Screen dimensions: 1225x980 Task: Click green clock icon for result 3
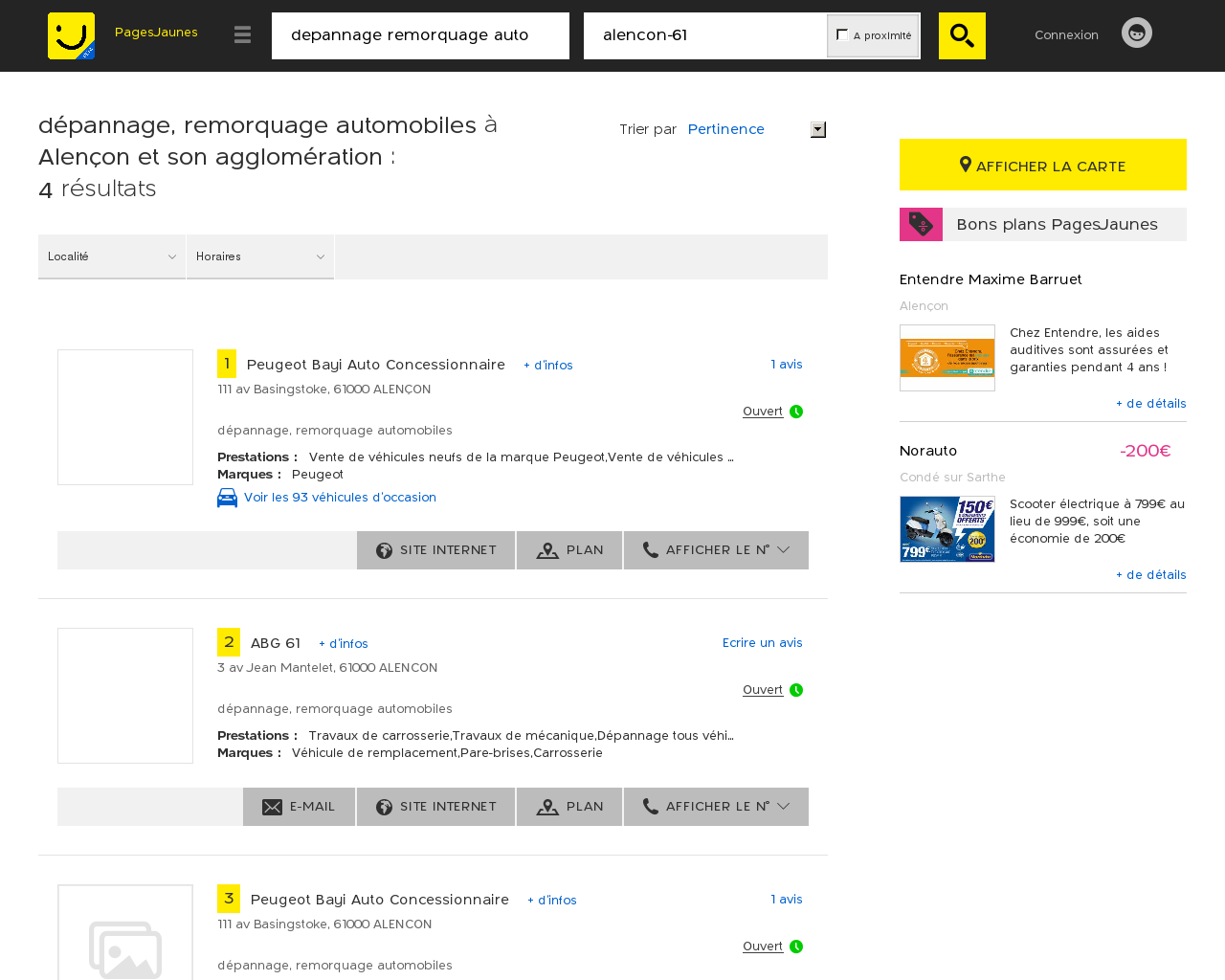pyautogui.click(x=796, y=947)
